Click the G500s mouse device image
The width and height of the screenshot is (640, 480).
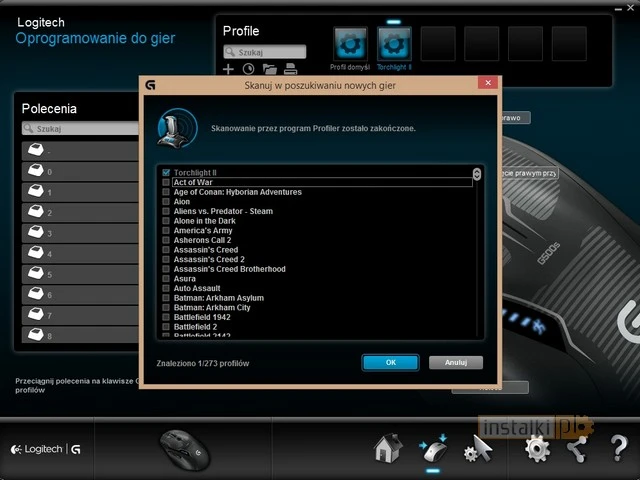(184, 450)
